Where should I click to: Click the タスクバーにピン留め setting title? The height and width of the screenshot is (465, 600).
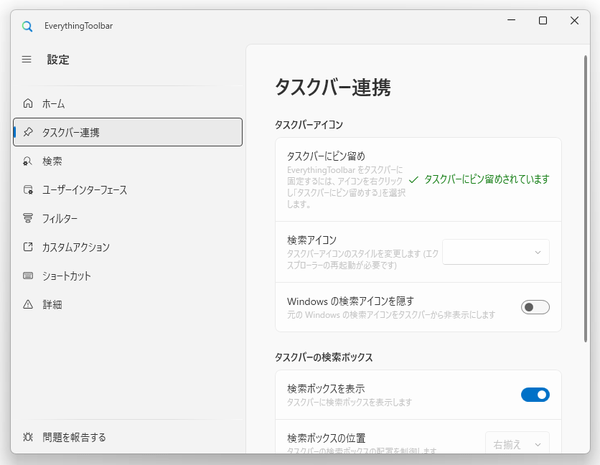coord(326,156)
